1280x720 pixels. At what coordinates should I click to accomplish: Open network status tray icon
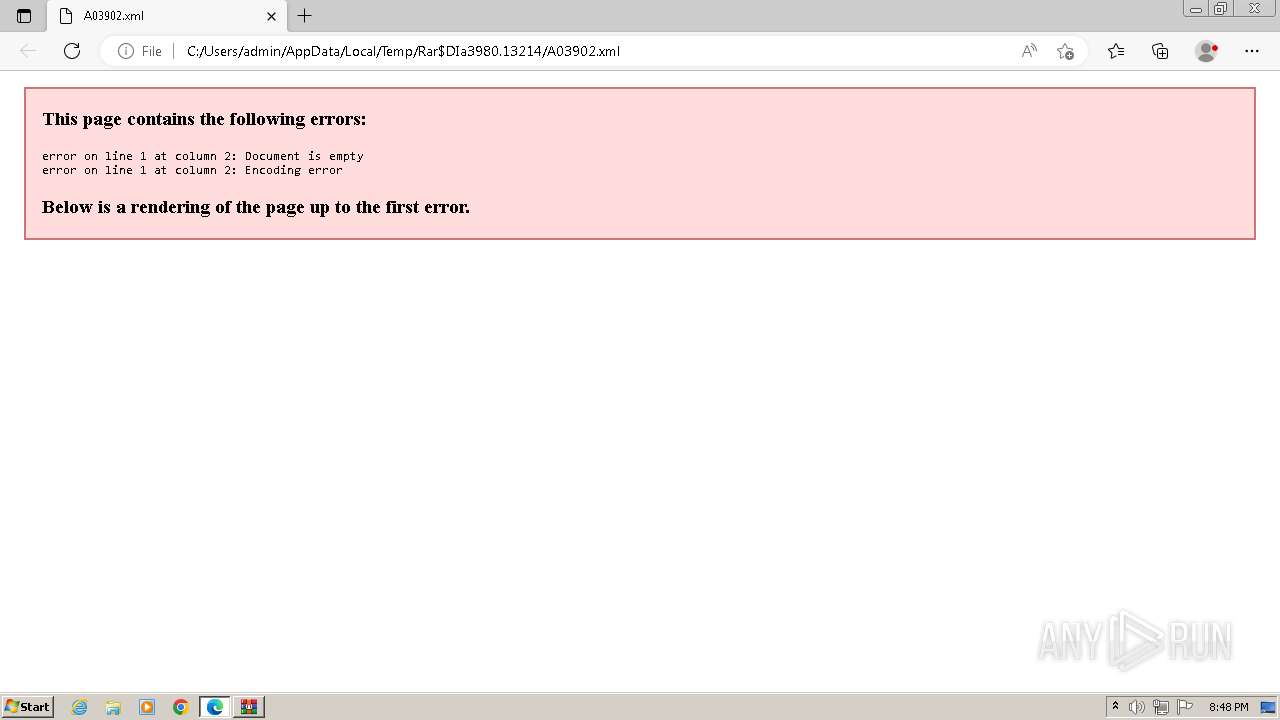coord(1161,707)
